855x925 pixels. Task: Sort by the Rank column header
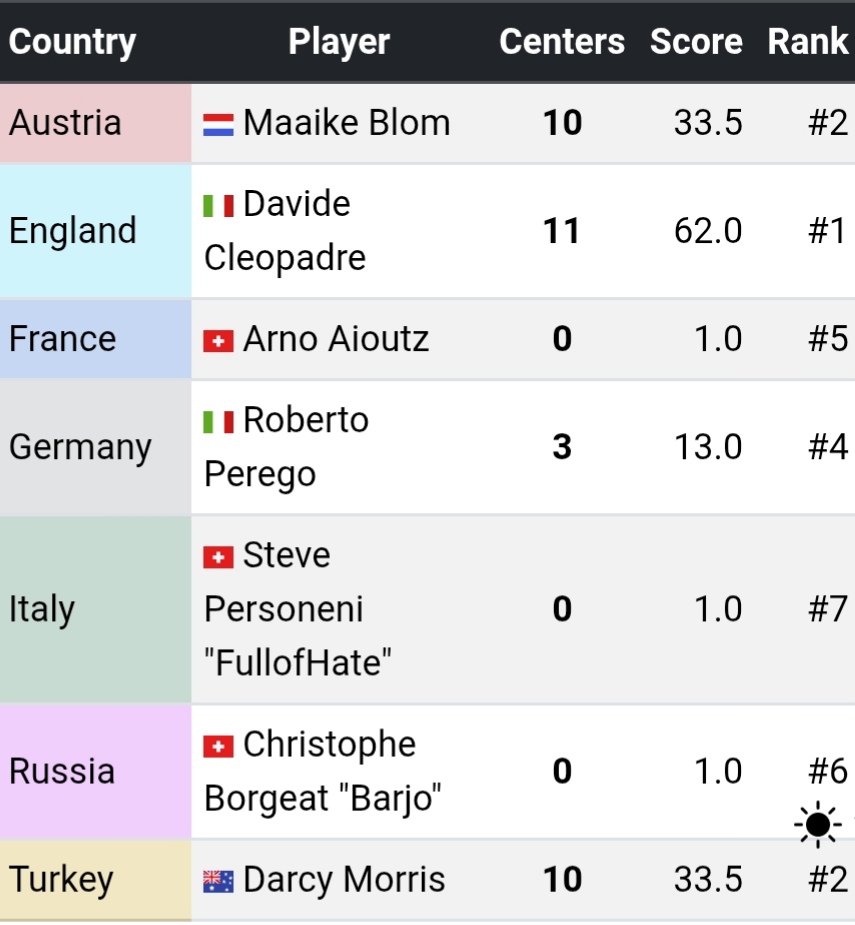[x=808, y=42]
